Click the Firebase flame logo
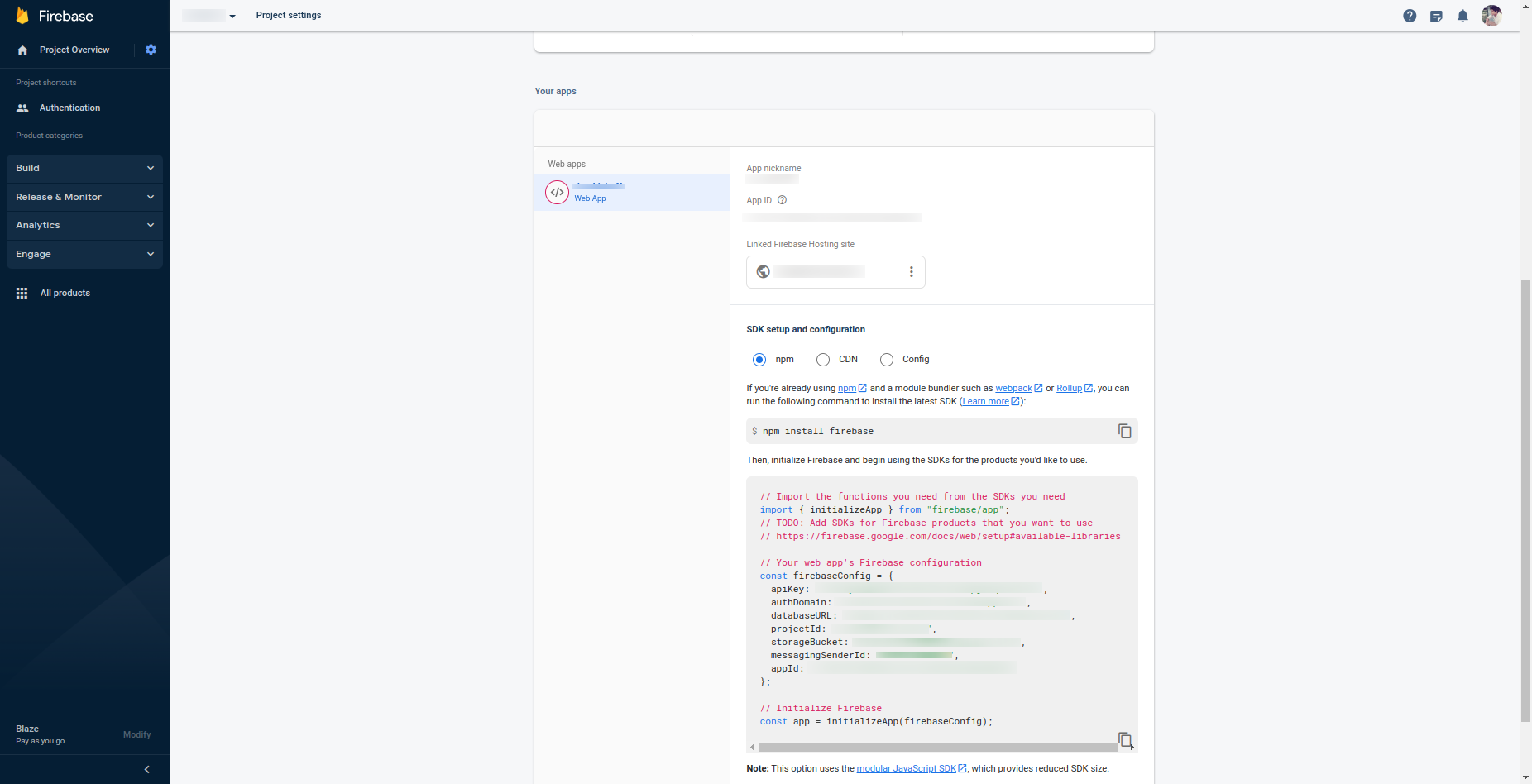Viewport: 1532px width, 784px height. tap(22, 16)
